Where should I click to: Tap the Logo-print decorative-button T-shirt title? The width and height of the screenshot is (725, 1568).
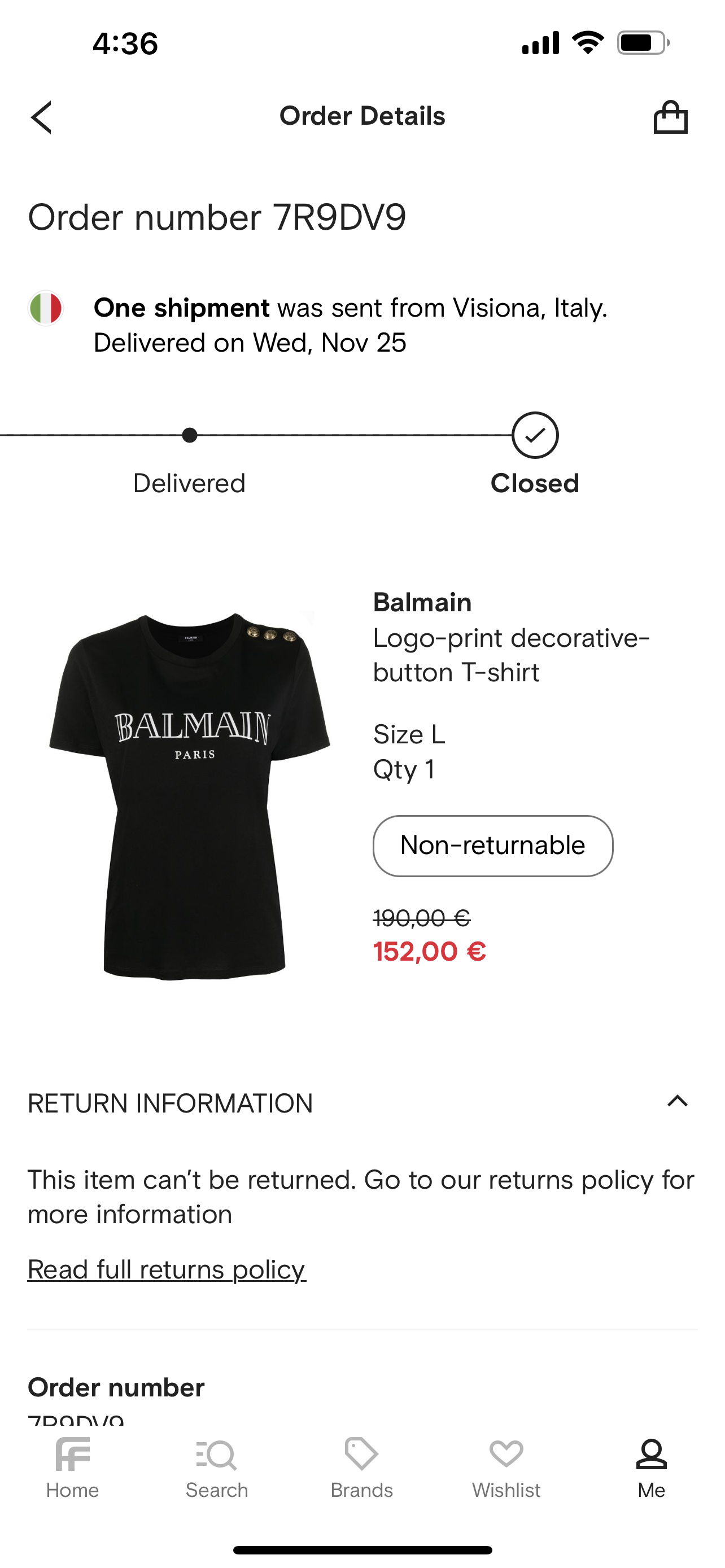click(x=512, y=655)
